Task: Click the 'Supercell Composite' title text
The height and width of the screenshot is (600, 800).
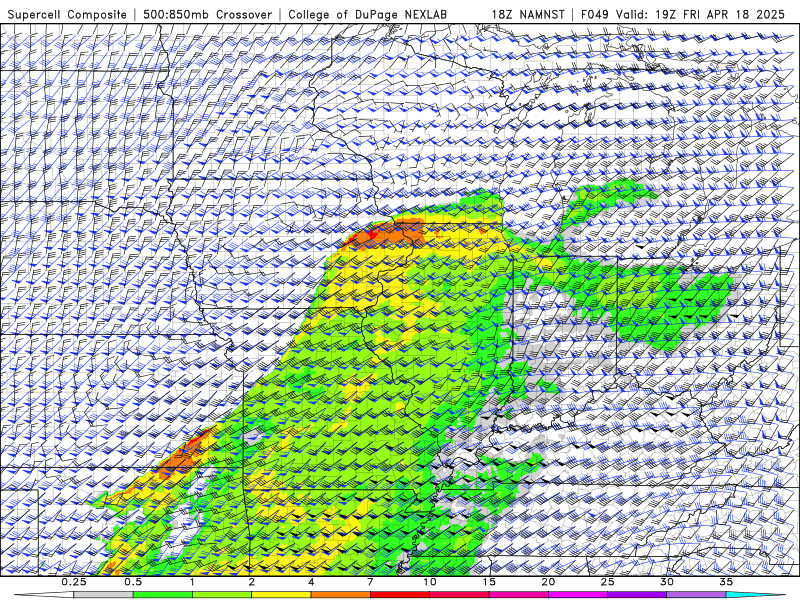Action: (67, 15)
